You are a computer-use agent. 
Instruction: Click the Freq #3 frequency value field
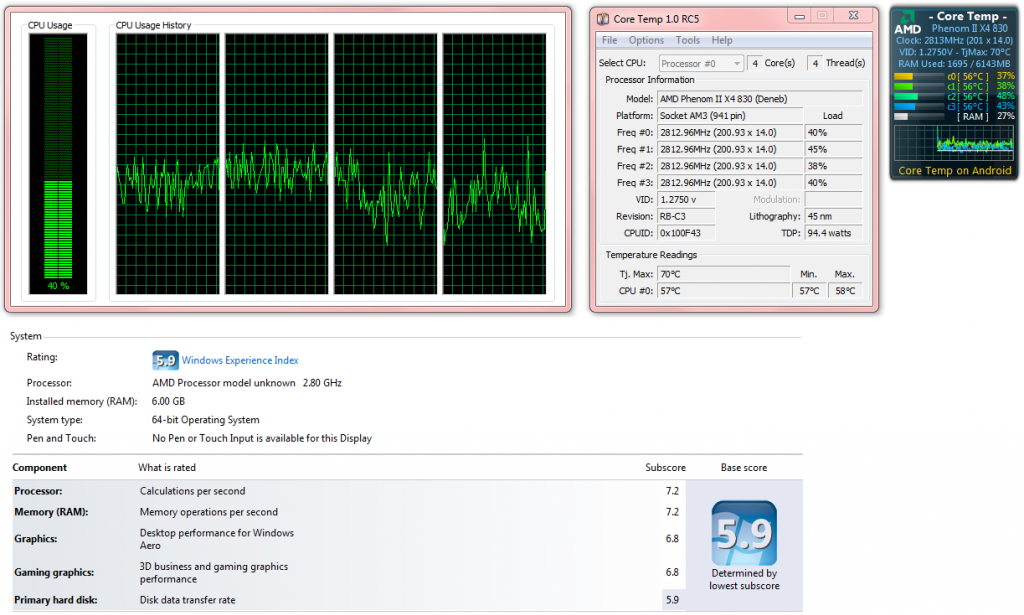click(729, 183)
